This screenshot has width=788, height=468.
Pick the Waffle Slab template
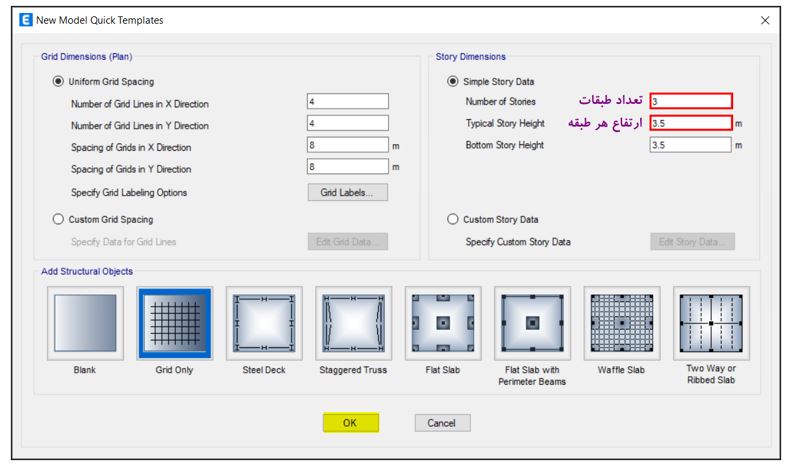[622, 323]
